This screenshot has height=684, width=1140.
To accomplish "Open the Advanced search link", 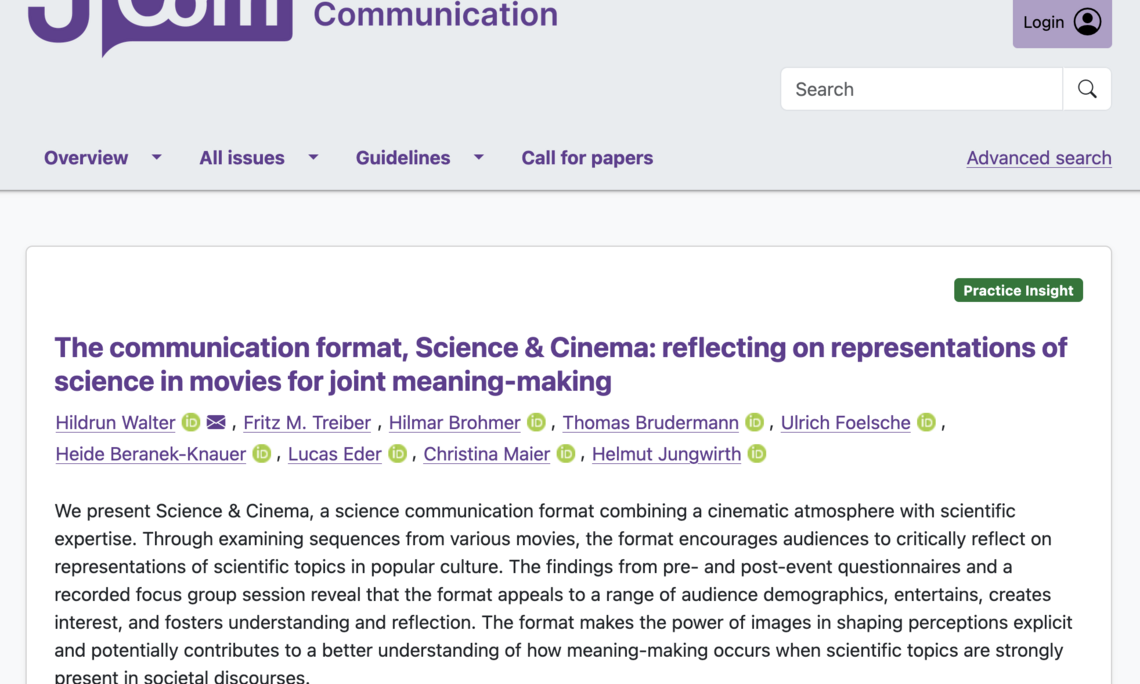I will click(1039, 158).
